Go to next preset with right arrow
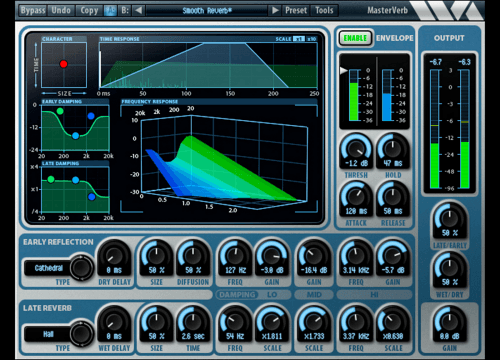Viewport: 500px width, 360px height. 275,10
